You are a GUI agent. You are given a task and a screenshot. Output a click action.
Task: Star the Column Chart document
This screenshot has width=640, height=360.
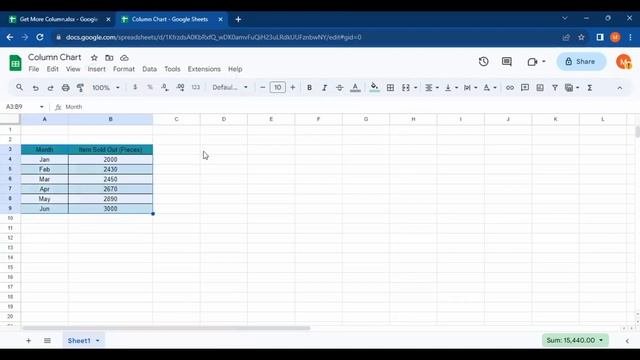[x=94, y=58]
